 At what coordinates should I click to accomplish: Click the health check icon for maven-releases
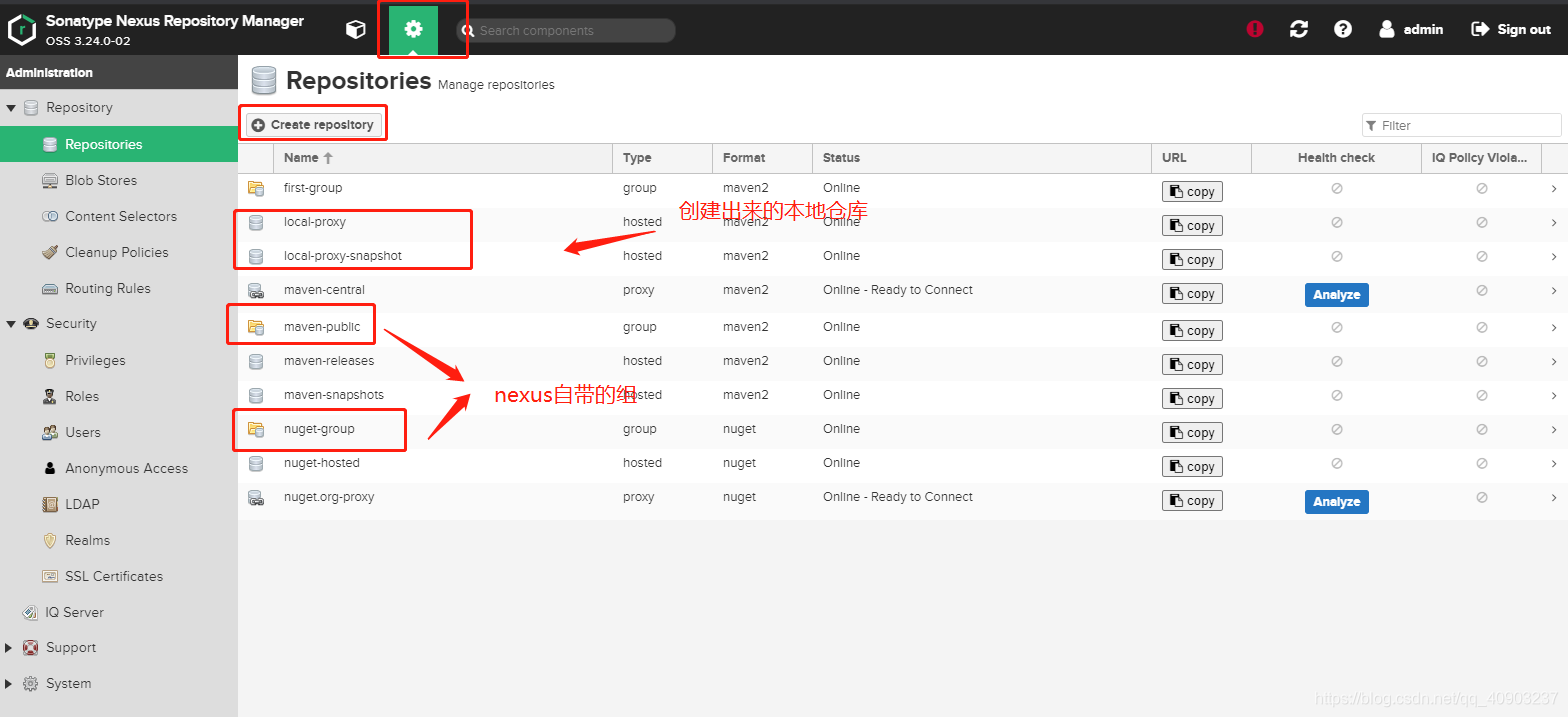[1336, 361]
